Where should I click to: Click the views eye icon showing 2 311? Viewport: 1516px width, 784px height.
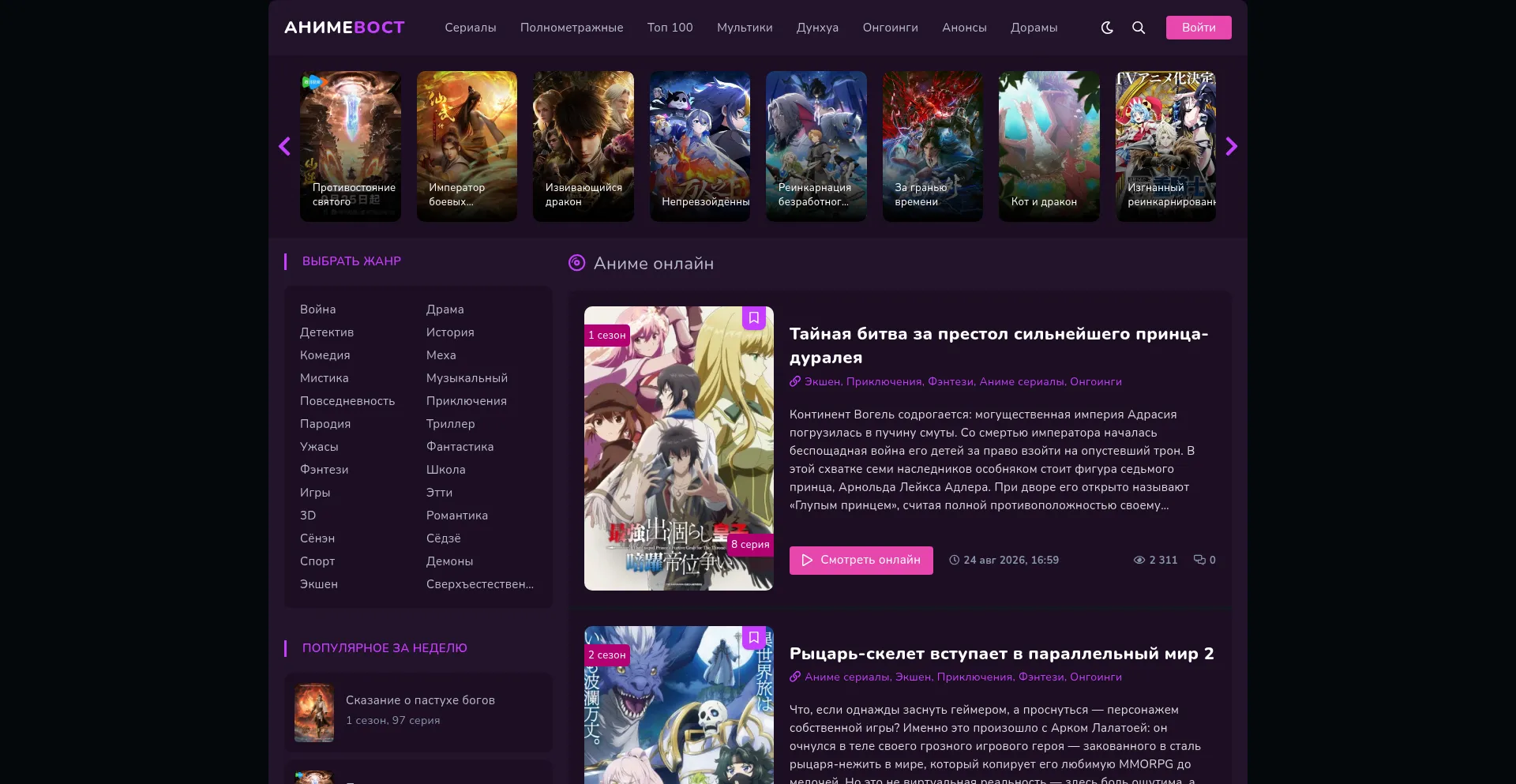coord(1139,560)
